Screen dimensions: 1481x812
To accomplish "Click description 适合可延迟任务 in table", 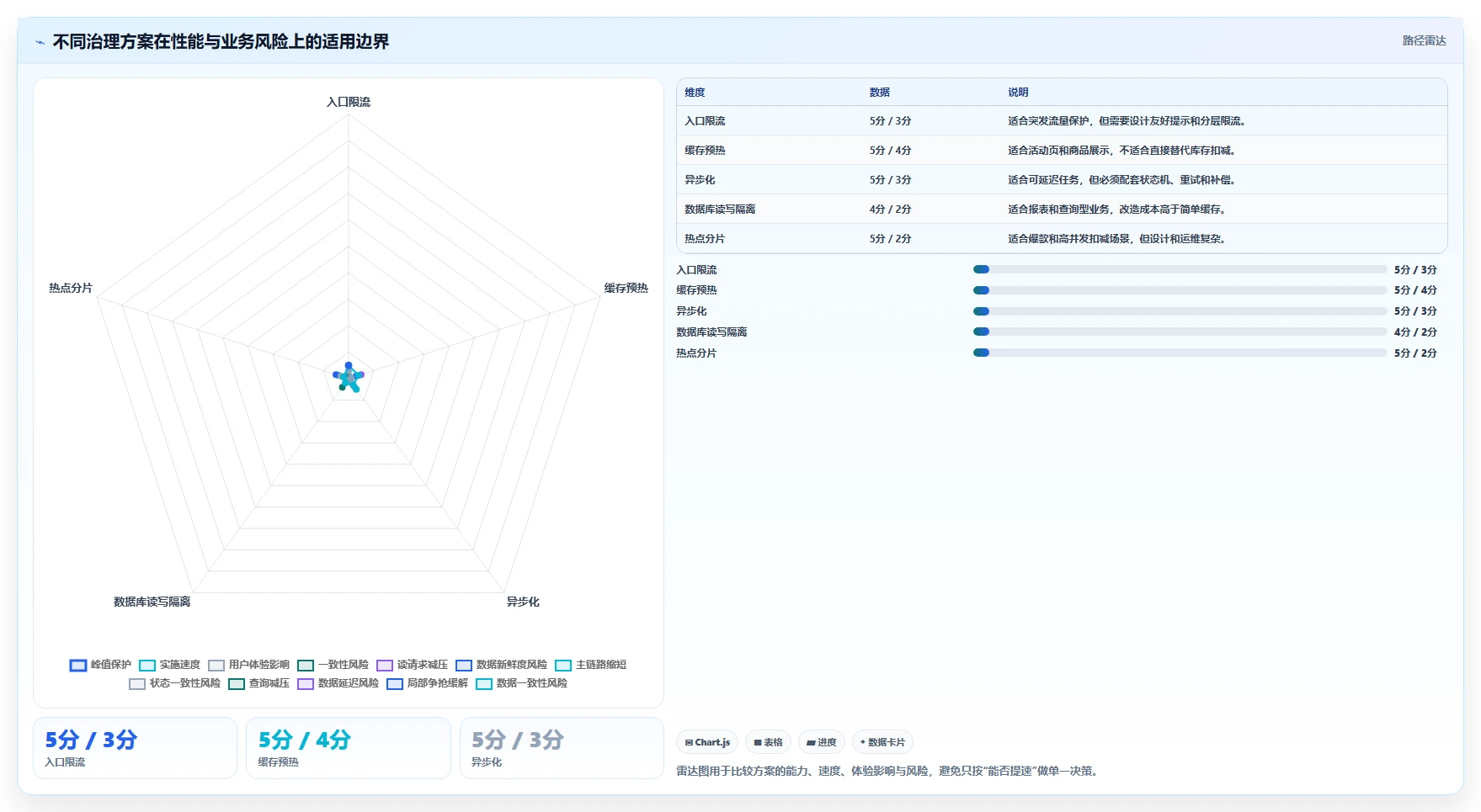I will pyautogui.click(x=1121, y=180).
